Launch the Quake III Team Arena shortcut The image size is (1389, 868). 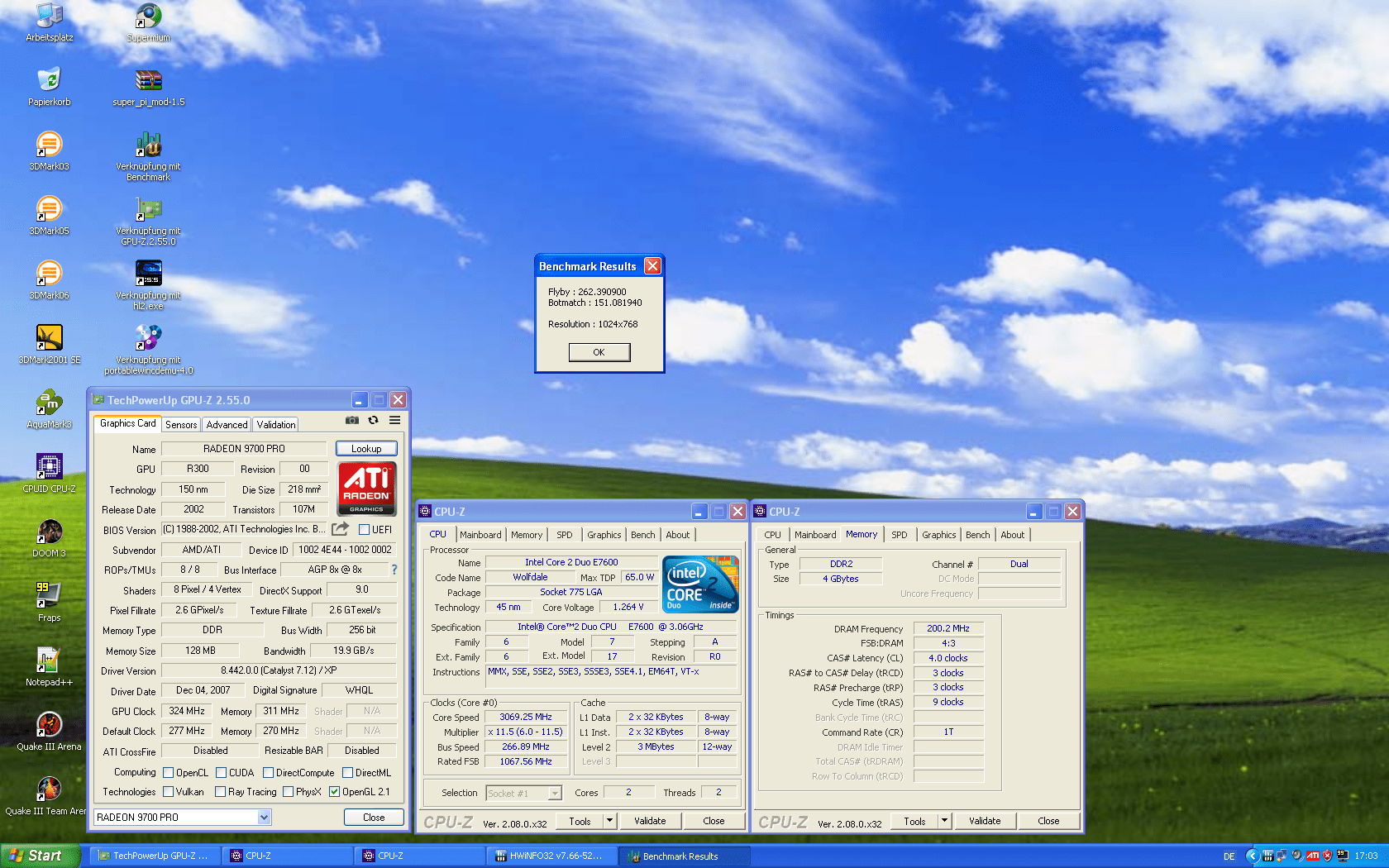click(x=46, y=796)
